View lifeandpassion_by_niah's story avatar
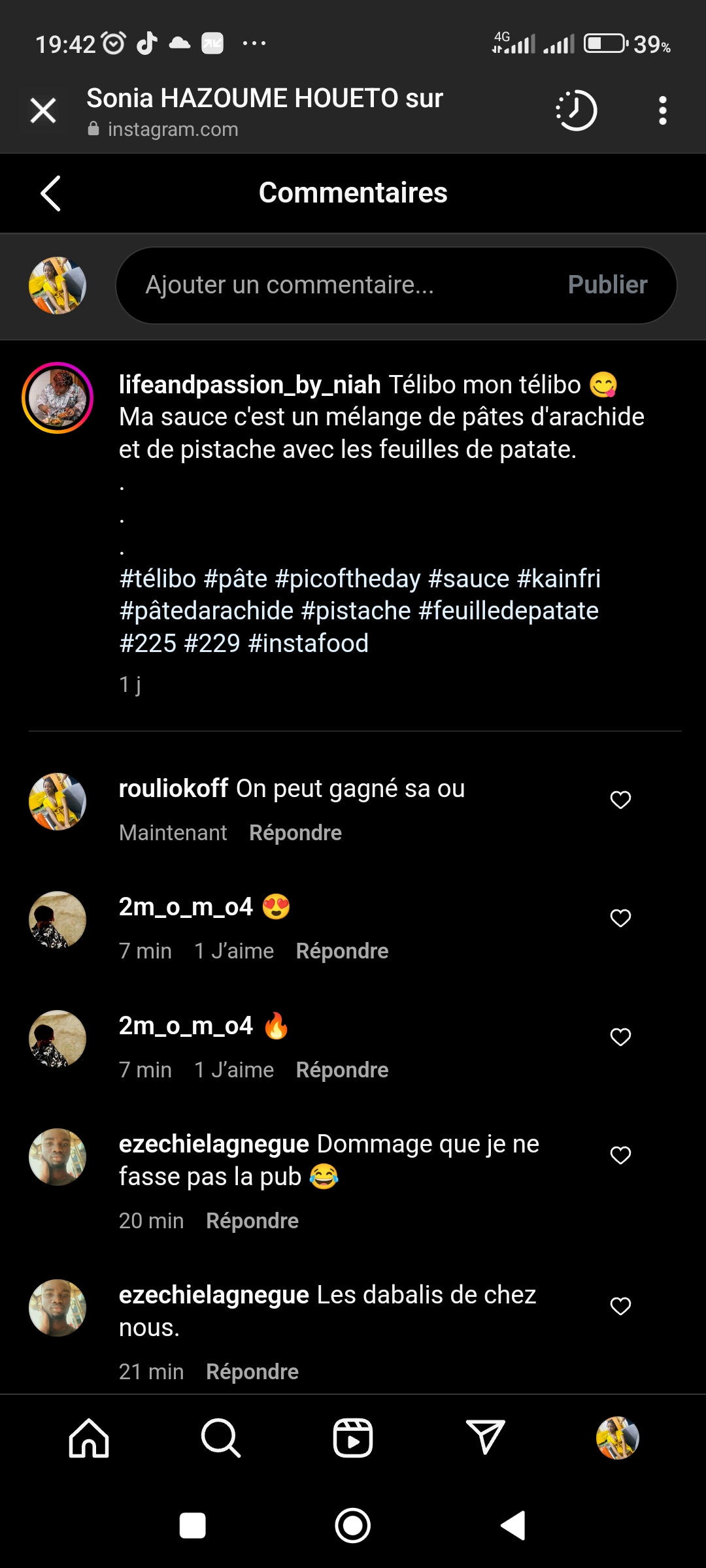 (58, 398)
